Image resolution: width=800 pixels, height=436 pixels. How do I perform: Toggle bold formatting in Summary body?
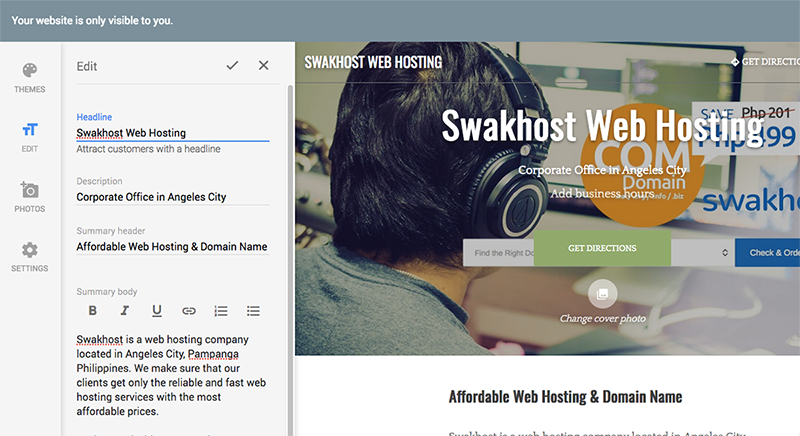click(x=93, y=311)
